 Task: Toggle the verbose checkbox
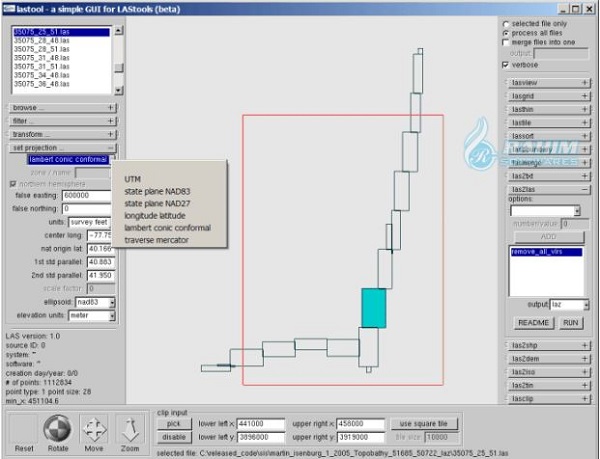[x=505, y=65]
